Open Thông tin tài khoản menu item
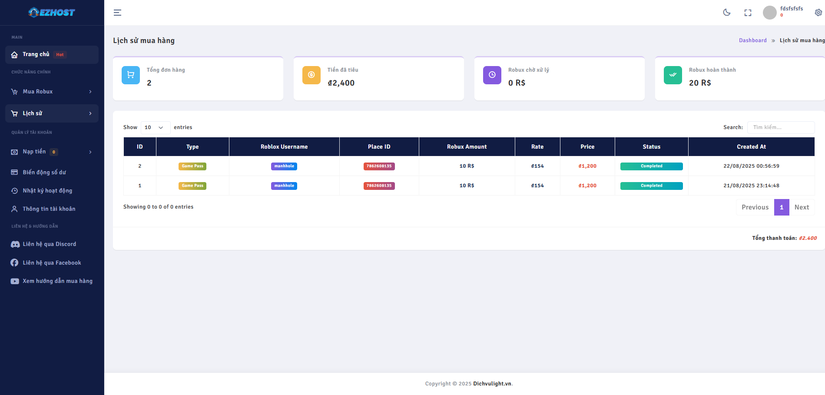Viewport: 825px width, 395px height. 52,209
